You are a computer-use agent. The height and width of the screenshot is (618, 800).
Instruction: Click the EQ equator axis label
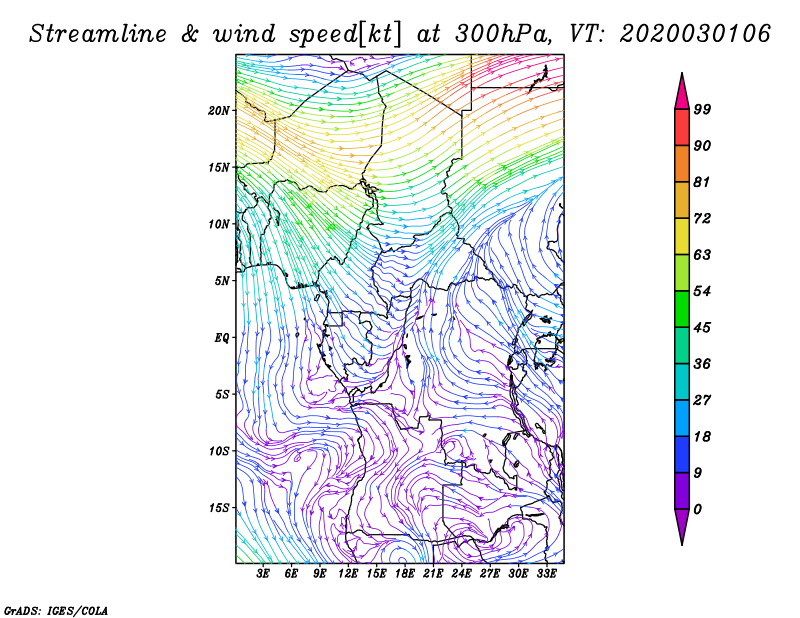coord(222,338)
